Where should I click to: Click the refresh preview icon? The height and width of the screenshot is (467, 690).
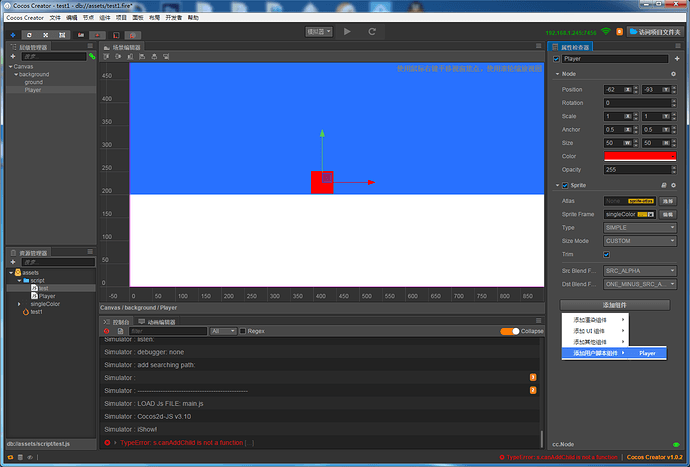point(372,31)
